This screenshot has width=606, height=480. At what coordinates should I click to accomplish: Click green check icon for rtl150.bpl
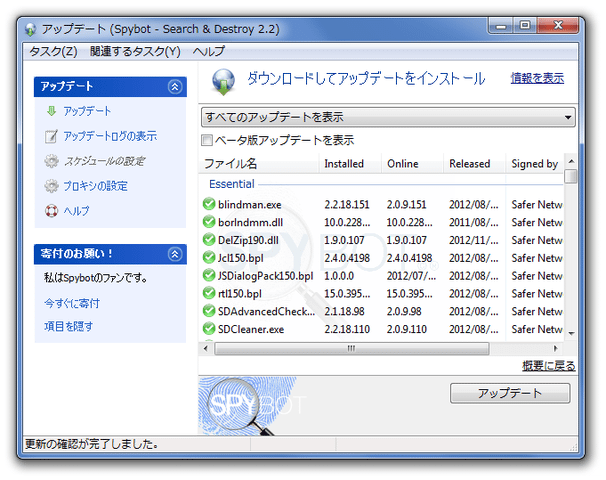pyautogui.click(x=209, y=293)
